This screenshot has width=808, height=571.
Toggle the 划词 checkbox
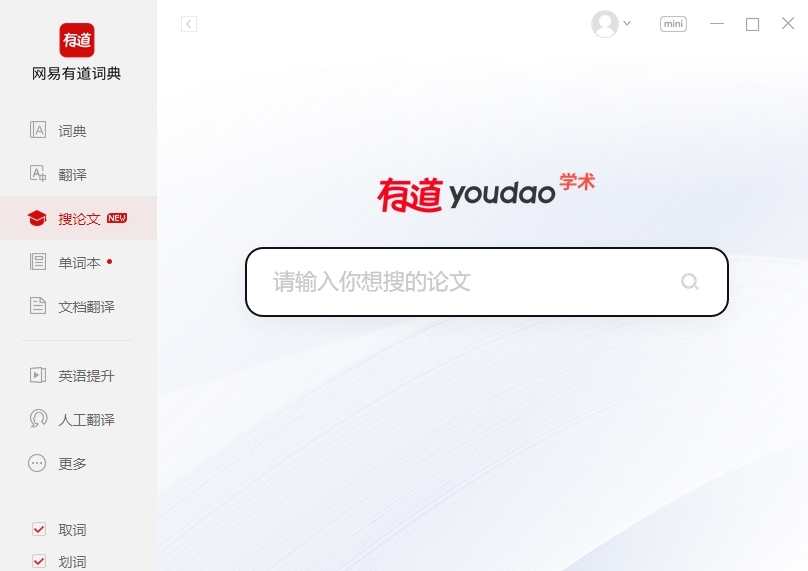pos(39,561)
